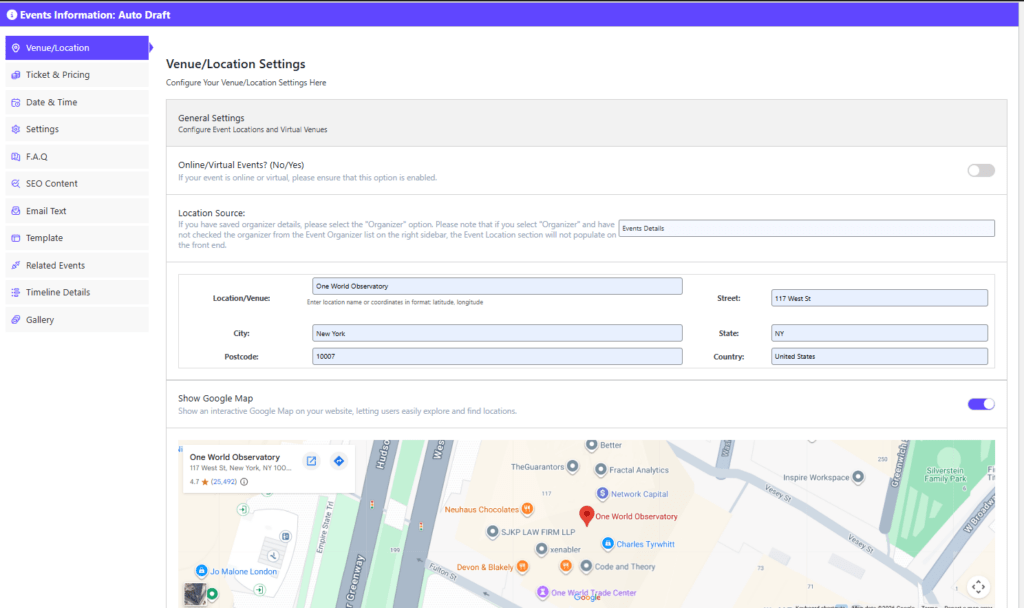The image size is (1024, 608).
Task: Click the satellite view thumbnail on the map
Action: (195, 594)
